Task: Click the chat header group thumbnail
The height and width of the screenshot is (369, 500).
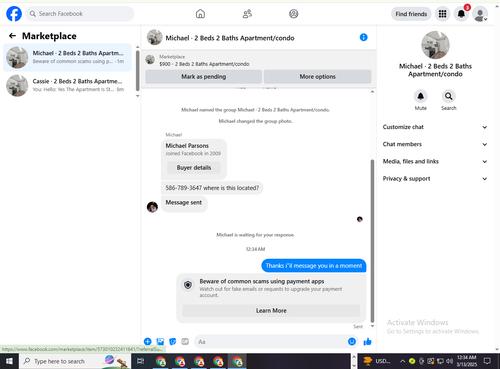Action: point(154,37)
